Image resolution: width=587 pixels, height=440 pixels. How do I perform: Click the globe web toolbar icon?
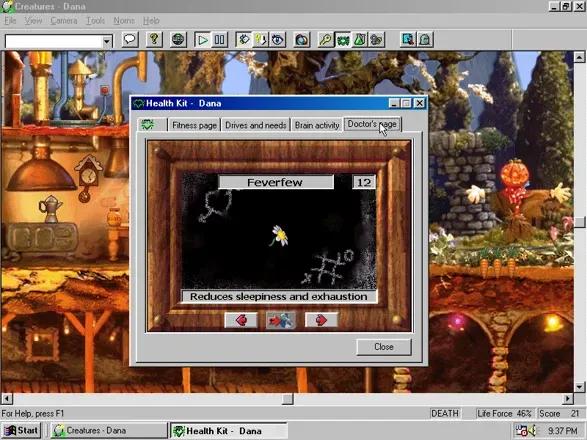pyautogui.click(x=178, y=39)
